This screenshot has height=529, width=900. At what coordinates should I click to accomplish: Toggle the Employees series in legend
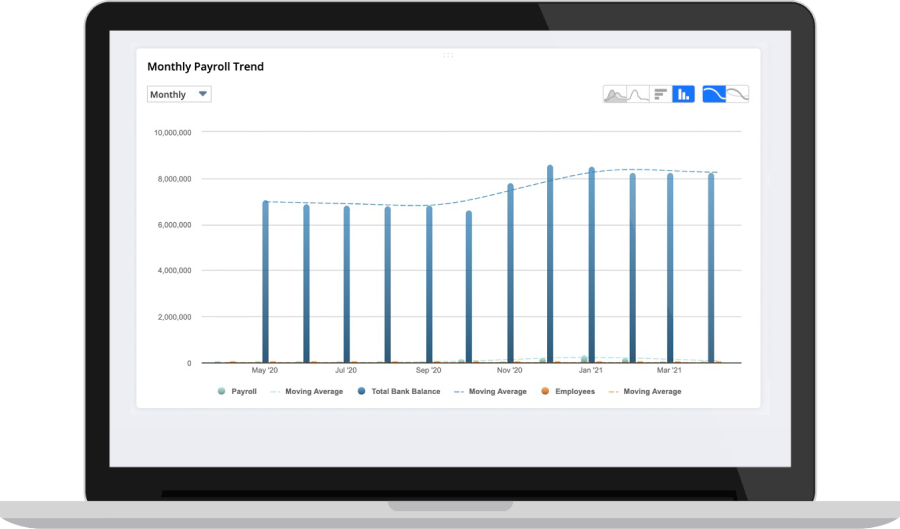coord(568,391)
